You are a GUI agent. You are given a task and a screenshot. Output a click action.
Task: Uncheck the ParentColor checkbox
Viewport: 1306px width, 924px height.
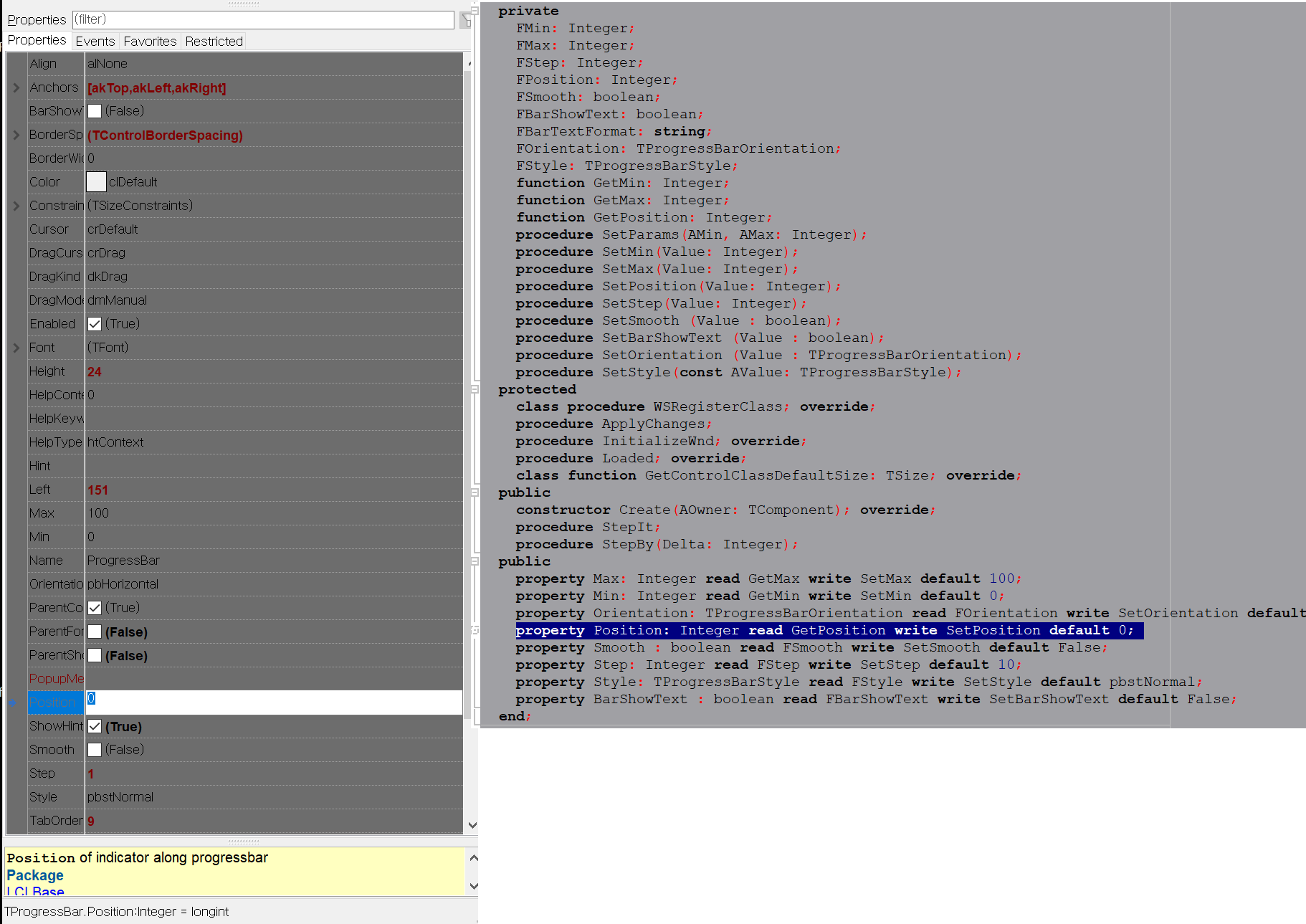click(x=95, y=607)
